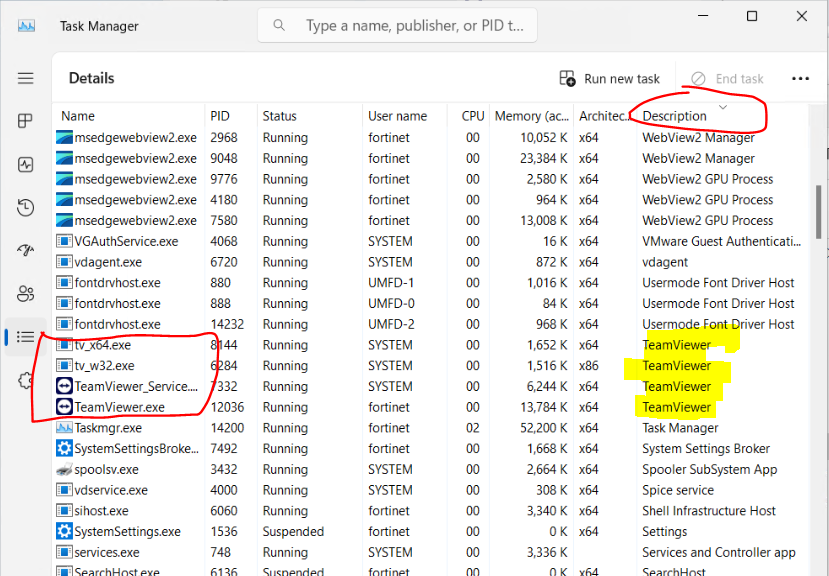Click the Spice service description
The image size is (829, 576).
click(678, 490)
